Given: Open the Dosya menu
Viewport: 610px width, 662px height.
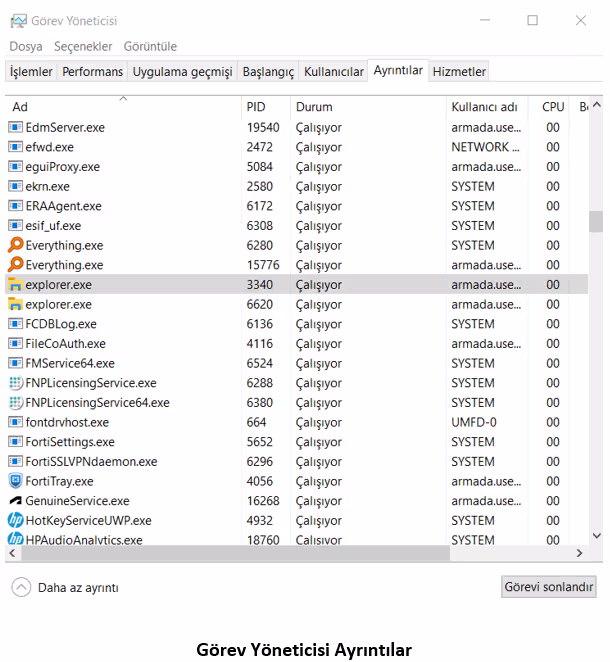Looking at the screenshot, I should pyautogui.click(x=26, y=46).
